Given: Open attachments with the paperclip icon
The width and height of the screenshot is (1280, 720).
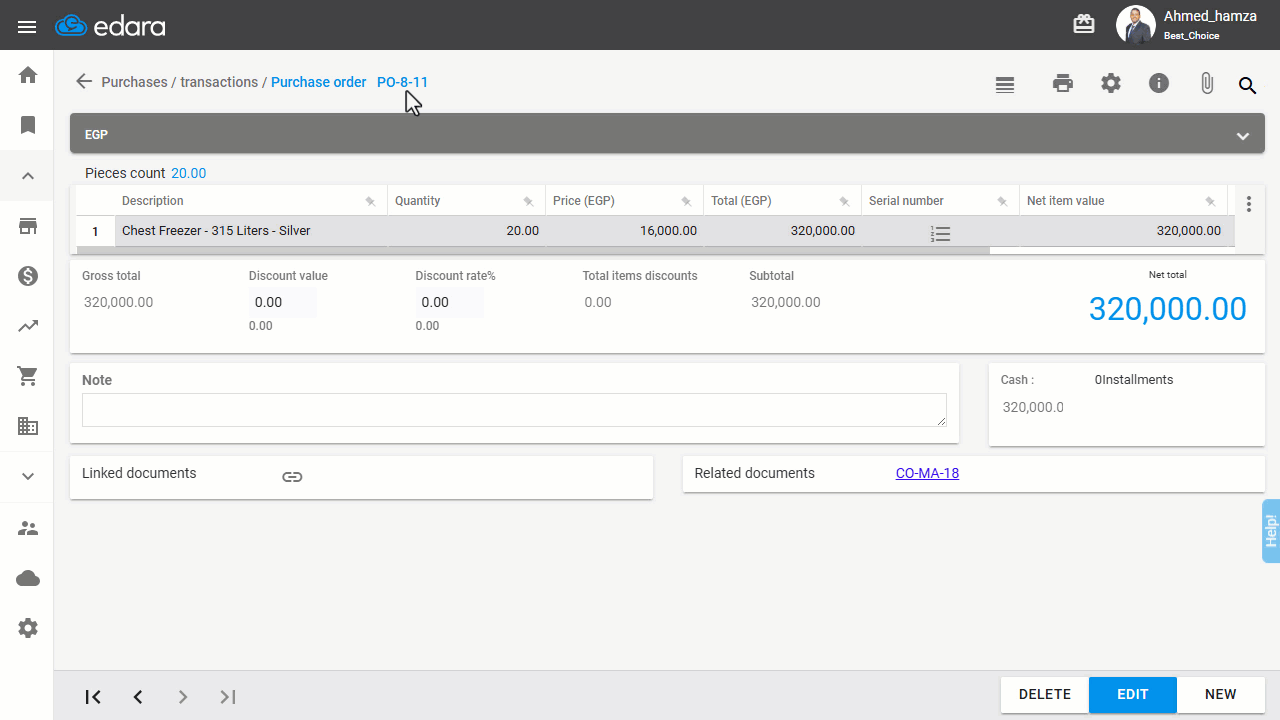Looking at the screenshot, I should (x=1207, y=84).
